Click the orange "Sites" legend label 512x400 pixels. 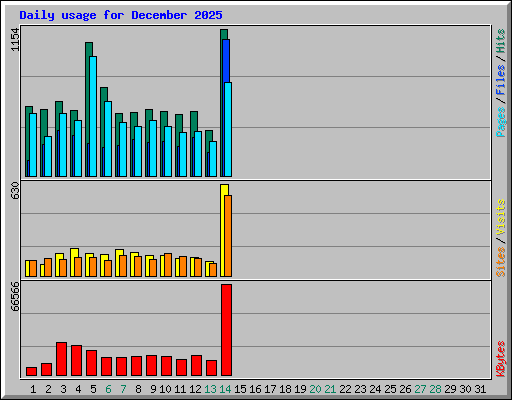click(x=501, y=262)
